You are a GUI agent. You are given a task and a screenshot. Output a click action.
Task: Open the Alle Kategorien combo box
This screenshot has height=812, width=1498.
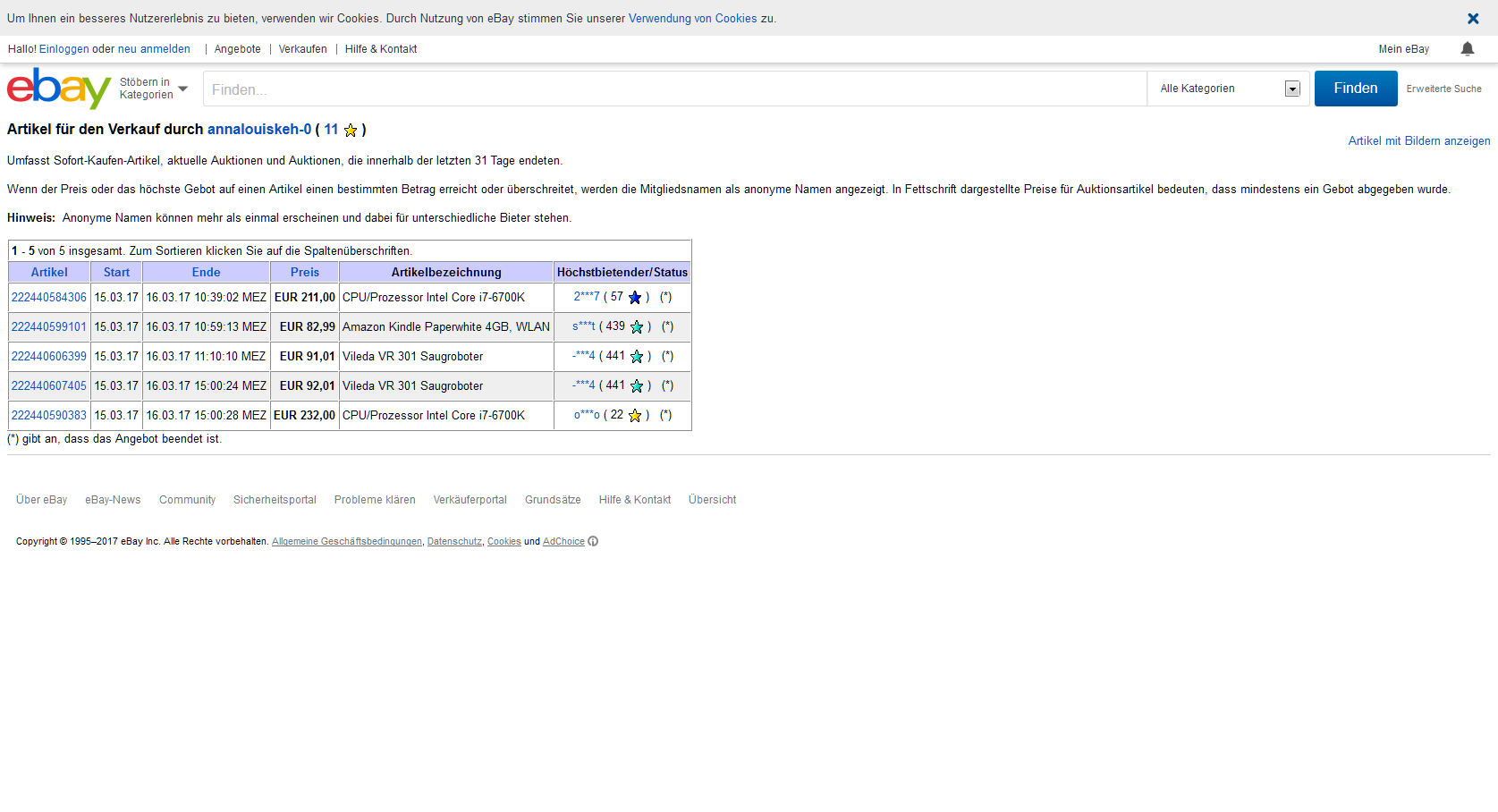(1228, 89)
